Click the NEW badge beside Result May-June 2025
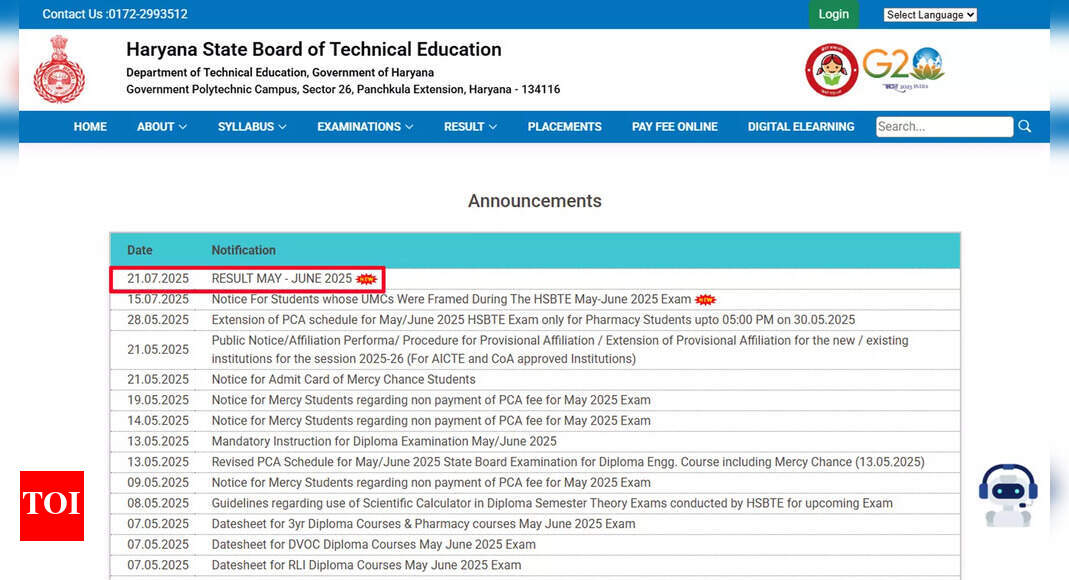The width and height of the screenshot is (1069, 580). tap(366, 279)
